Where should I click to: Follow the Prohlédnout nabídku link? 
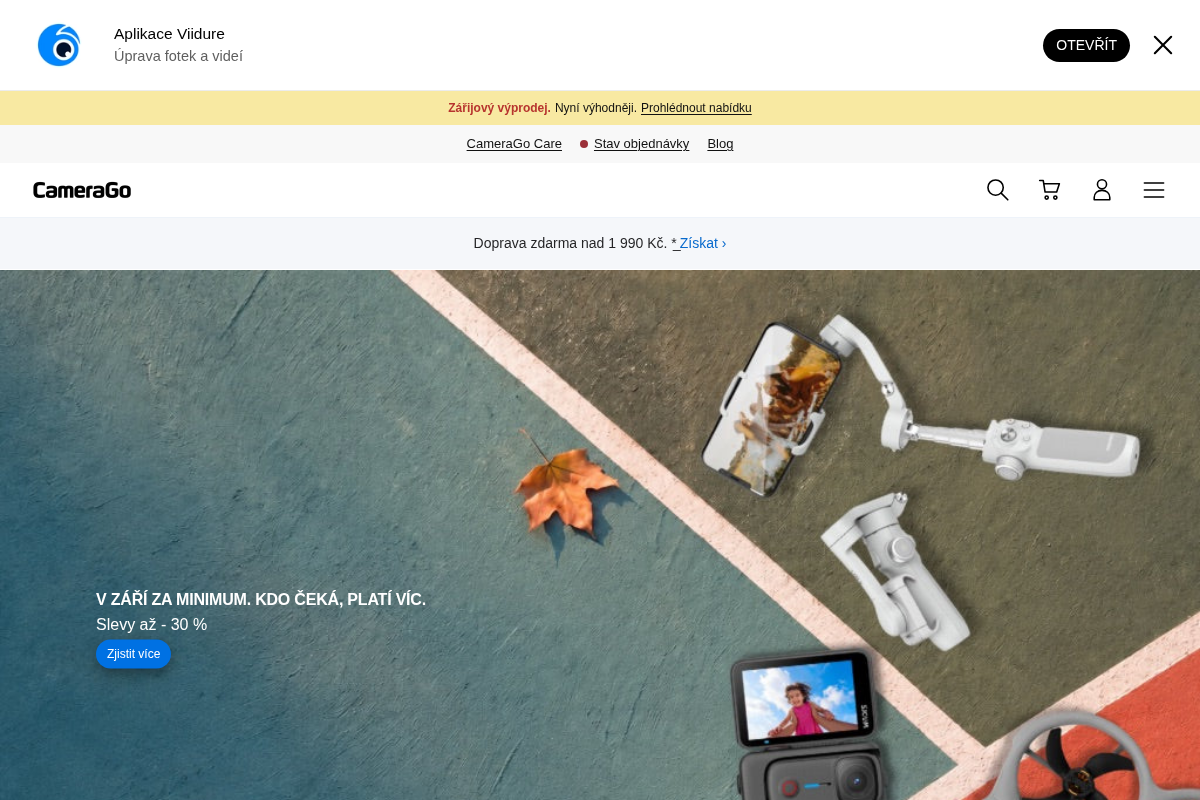[x=696, y=108]
